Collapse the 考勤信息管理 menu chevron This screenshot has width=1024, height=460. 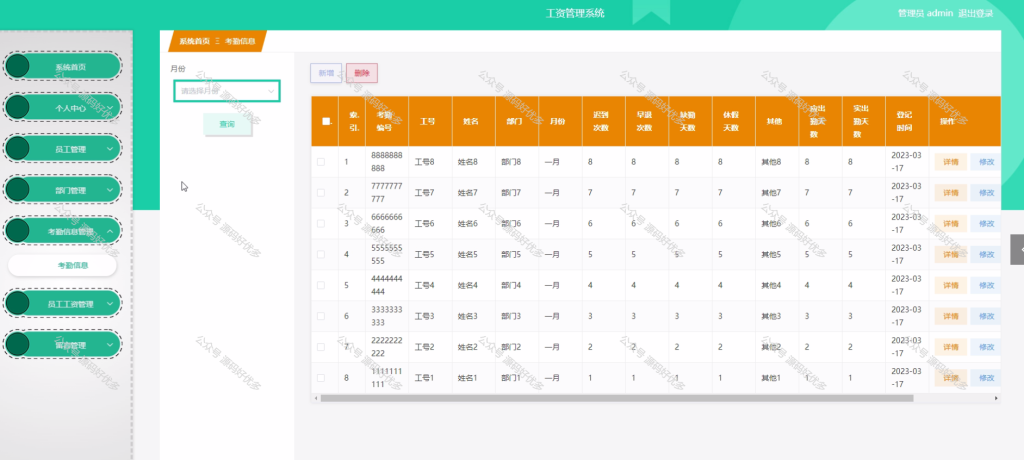pyautogui.click(x=110, y=231)
